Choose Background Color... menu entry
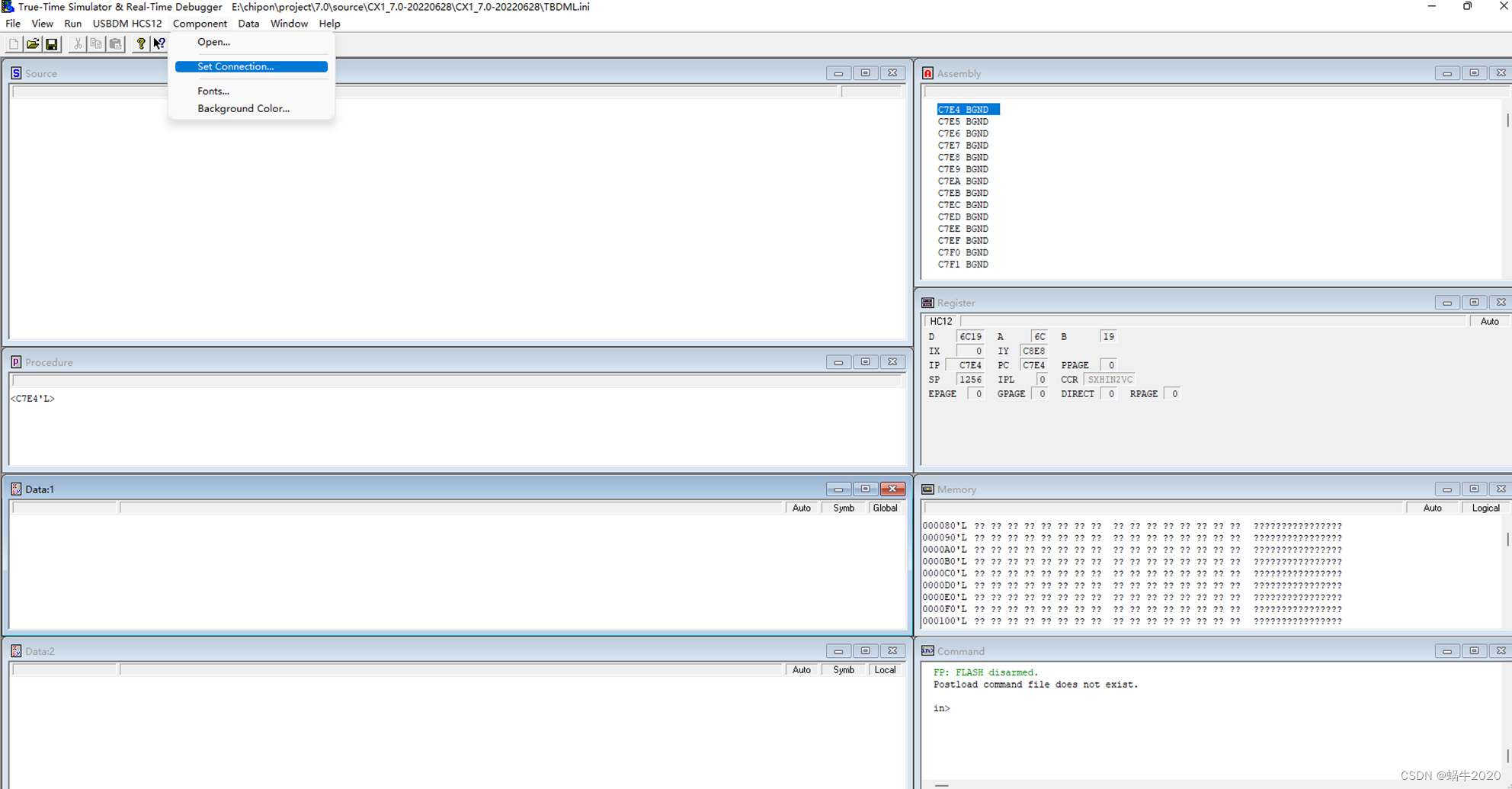The image size is (1512, 789). [251, 108]
